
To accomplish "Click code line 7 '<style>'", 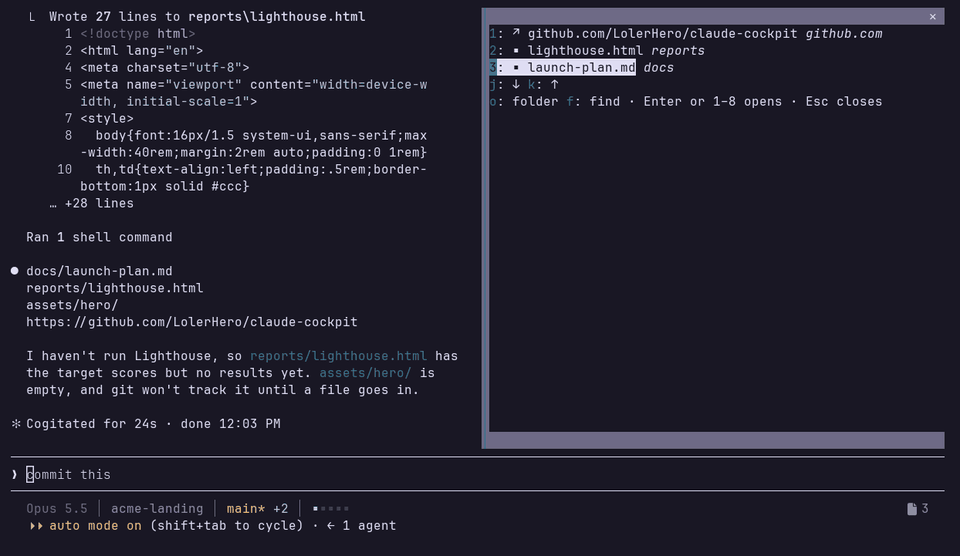I will pyautogui.click(x=107, y=118).
